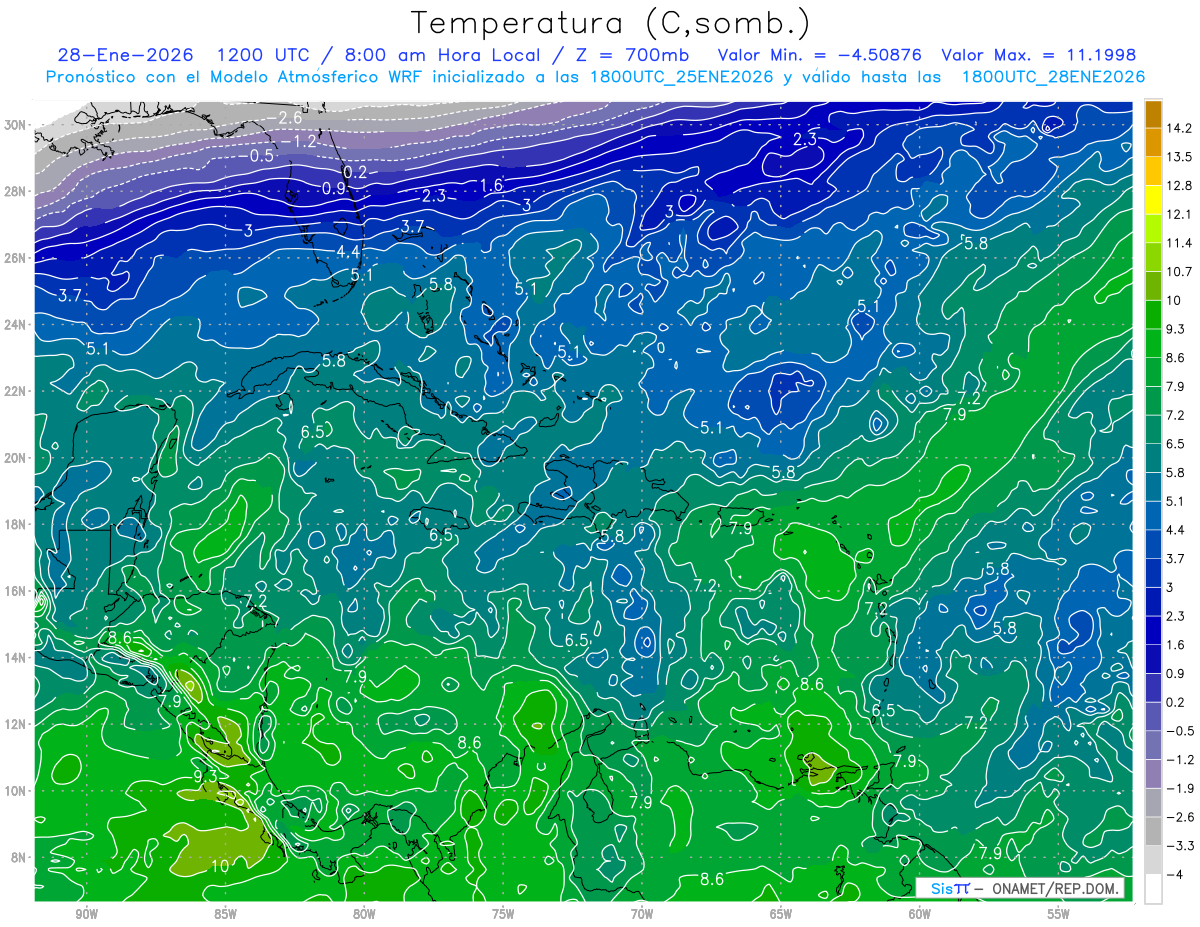Click the "12.8" color scale label
This screenshot has width=1200, height=927.
click(x=1179, y=186)
